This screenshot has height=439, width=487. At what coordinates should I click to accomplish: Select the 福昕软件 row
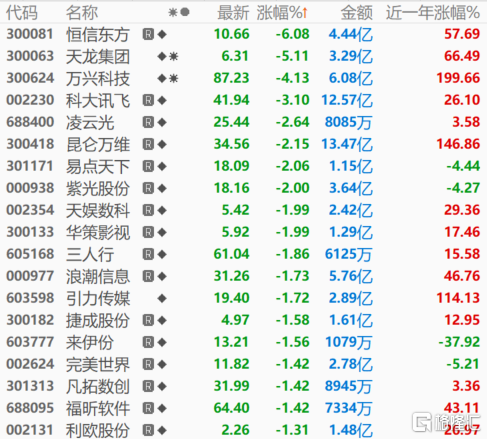pyautogui.click(x=243, y=408)
